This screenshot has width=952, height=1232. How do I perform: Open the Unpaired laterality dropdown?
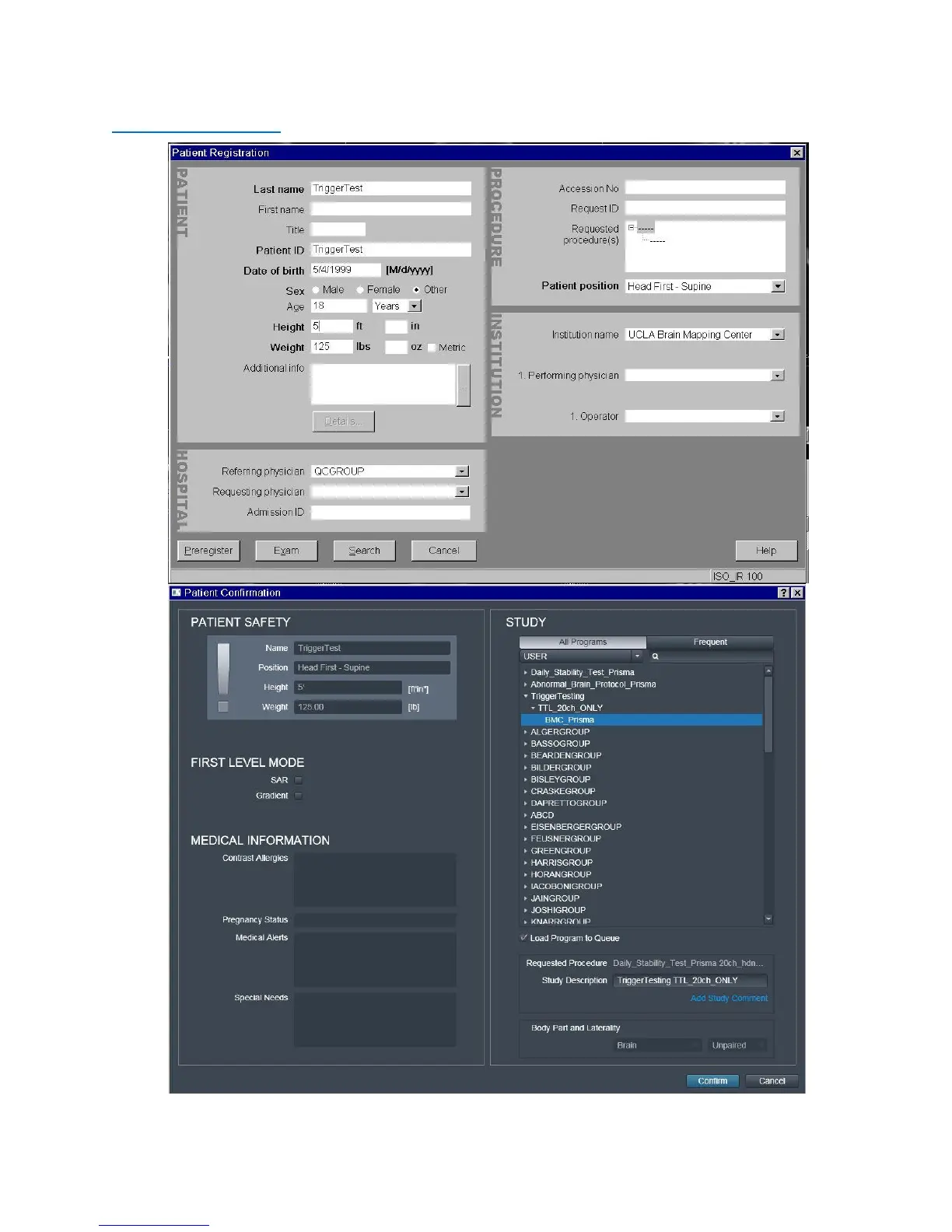(737, 1045)
